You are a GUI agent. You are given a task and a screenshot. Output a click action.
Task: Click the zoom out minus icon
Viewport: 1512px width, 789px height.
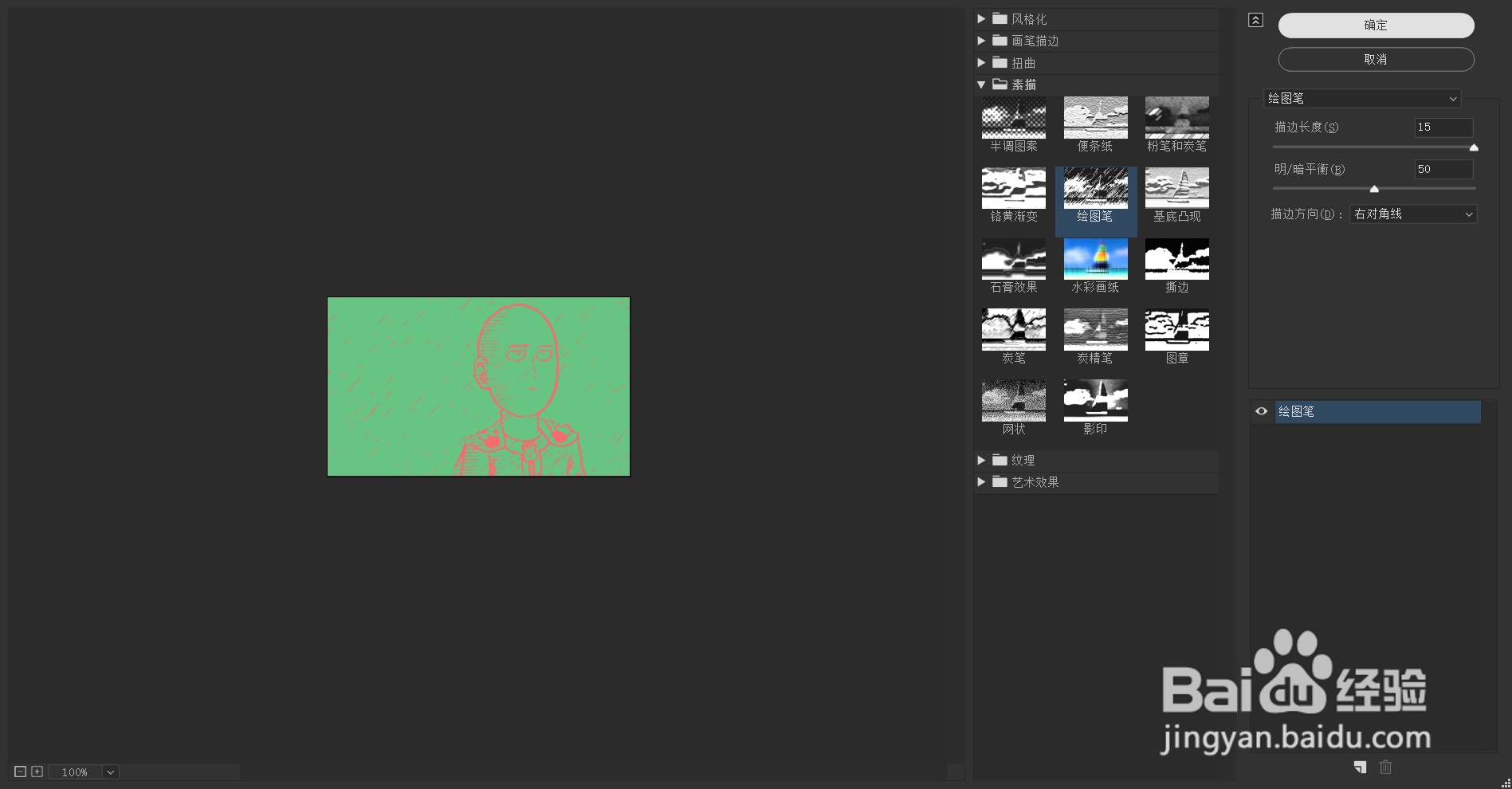21,771
